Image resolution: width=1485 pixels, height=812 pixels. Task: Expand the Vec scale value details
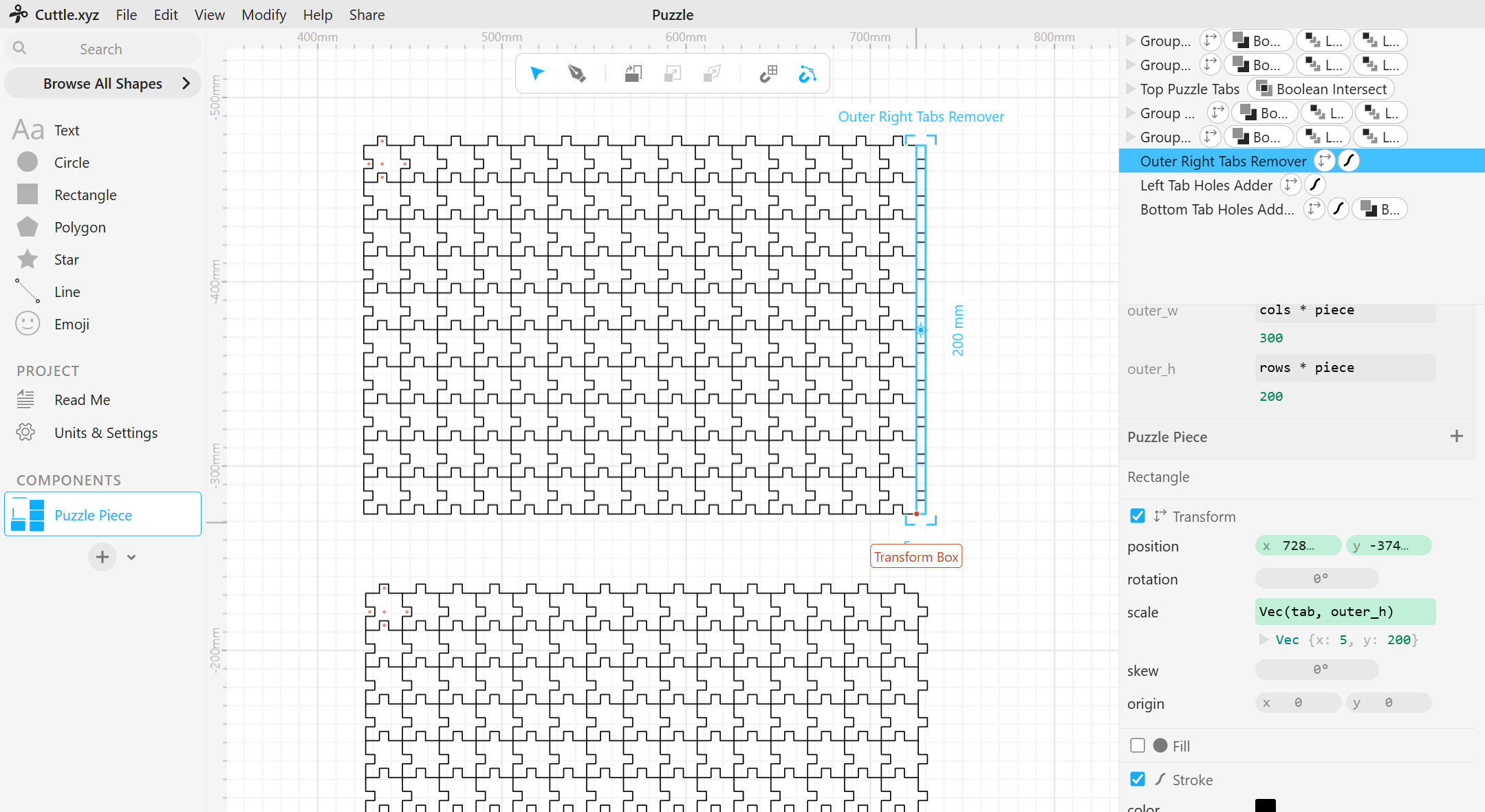coord(1264,639)
